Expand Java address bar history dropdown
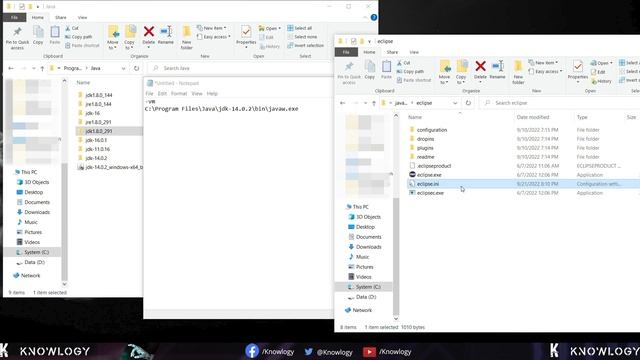This screenshot has width=640, height=360. click(123, 68)
